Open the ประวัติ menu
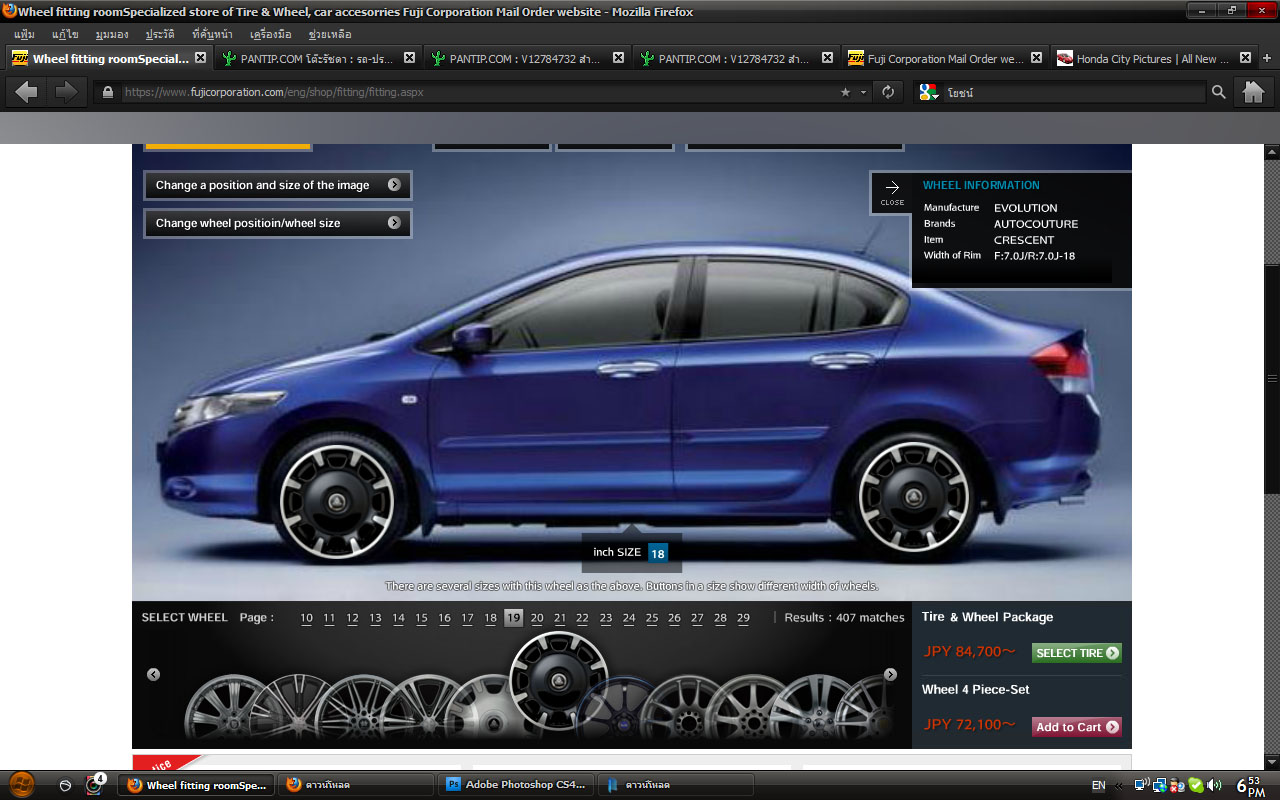Image resolution: width=1280 pixels, height=800 pixels. point(160,34)
